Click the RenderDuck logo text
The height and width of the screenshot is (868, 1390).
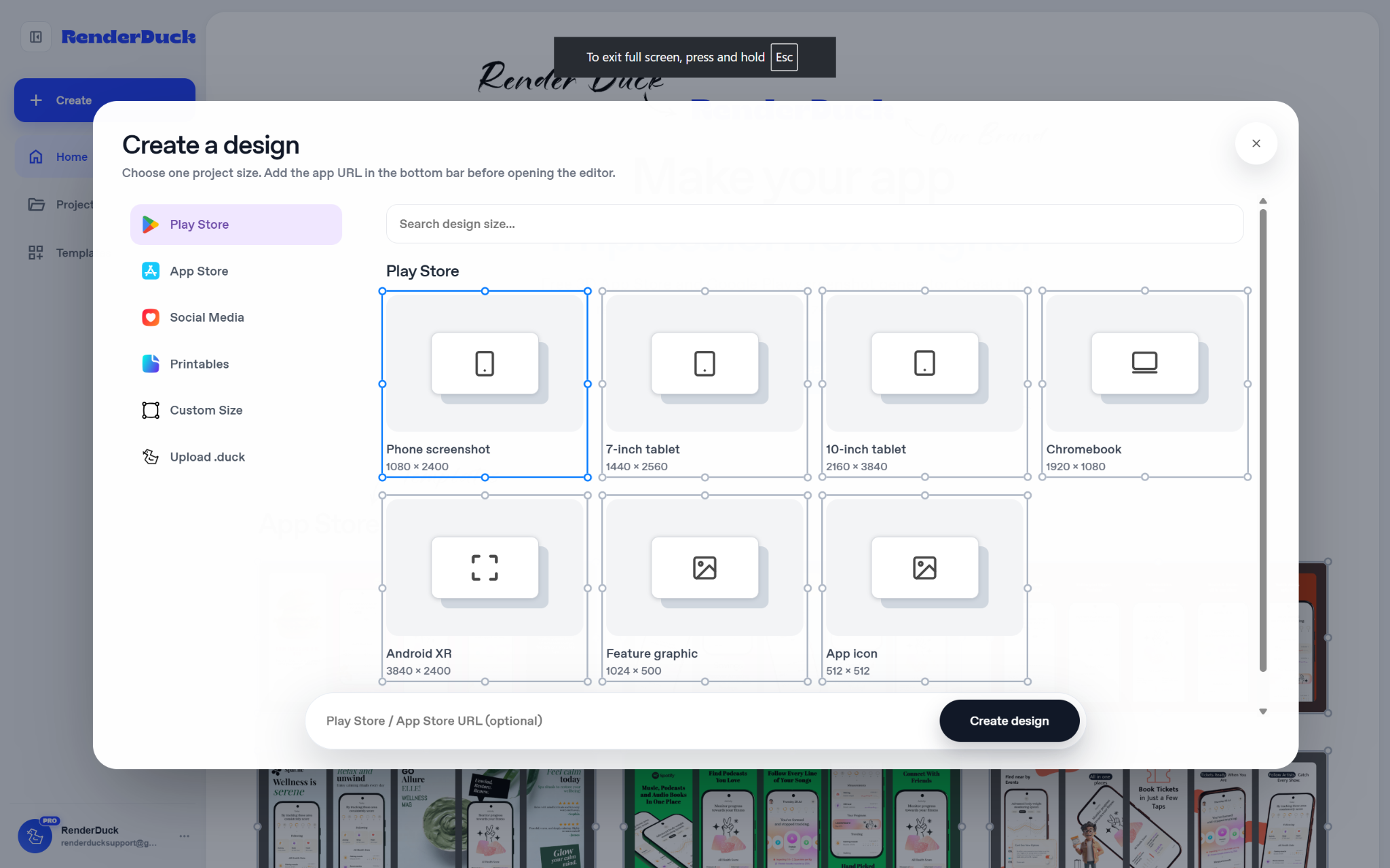[x=128, y=37]
